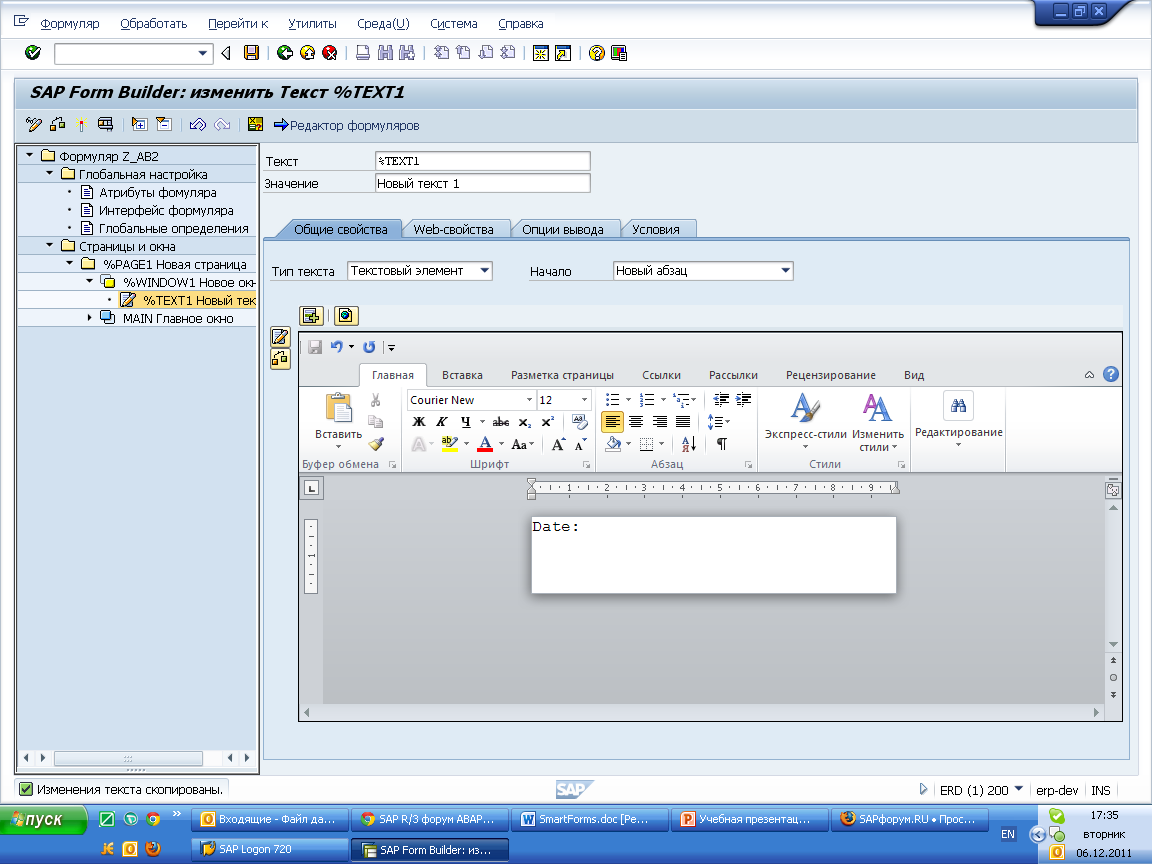Screen dimensions: 1152x864
Task: Click the Collapse subtree icon
Action: pyautogui.click(x=164, y=124)
